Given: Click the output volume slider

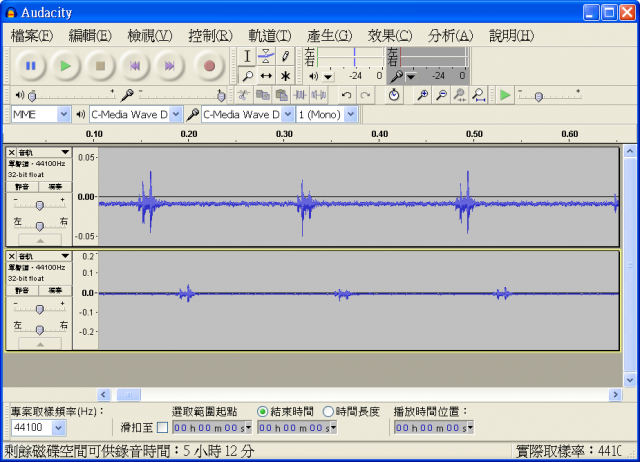Looking at the screenshot, I should coord(71,96).
